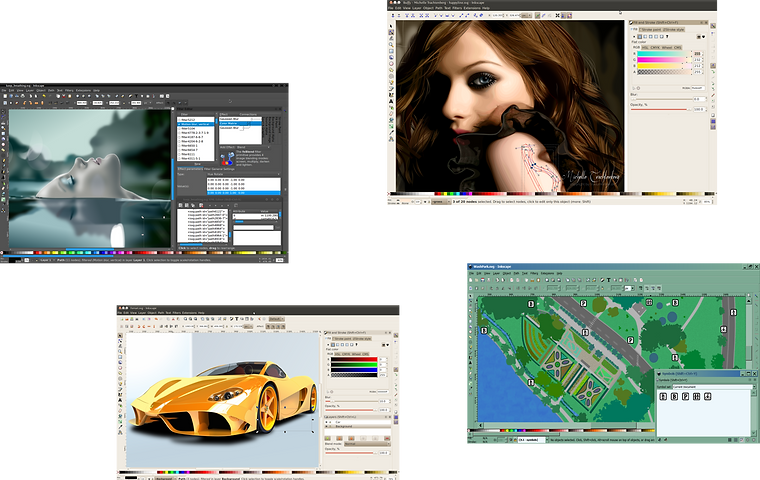Image resolution: width=760 pixels, height=480 pixels.
Task: Click the red delete layer button in car window
Action: 387,438
